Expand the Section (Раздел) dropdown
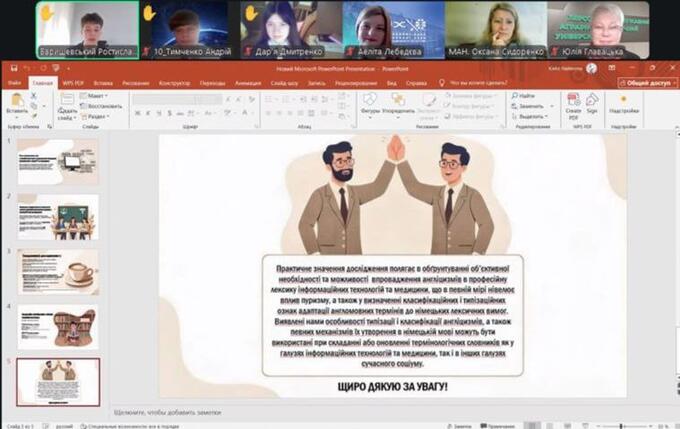 point(97,116)
